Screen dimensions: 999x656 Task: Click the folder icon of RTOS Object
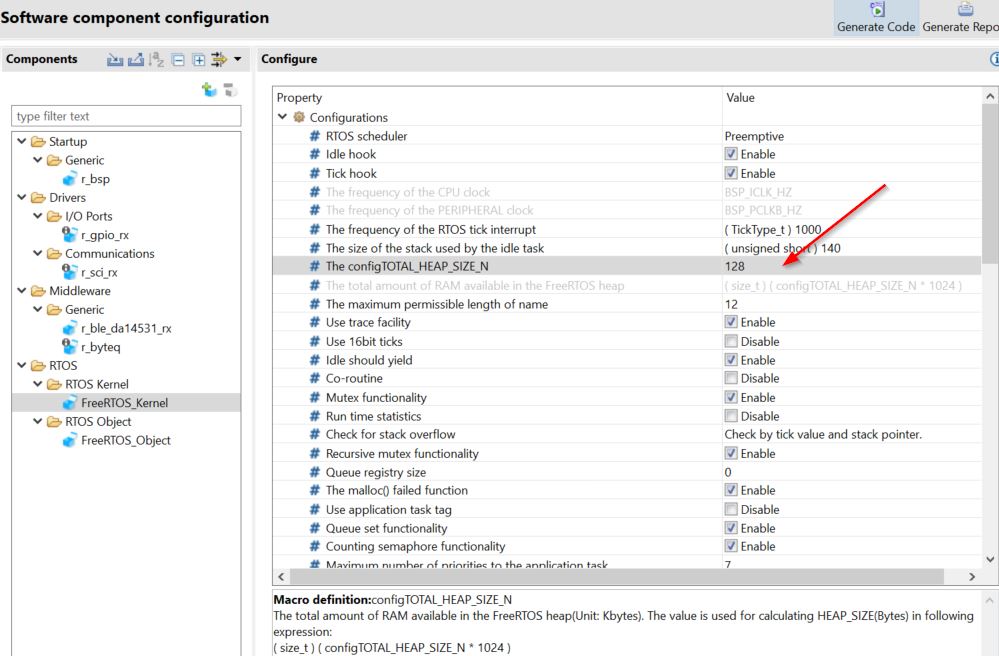[54, 422]
